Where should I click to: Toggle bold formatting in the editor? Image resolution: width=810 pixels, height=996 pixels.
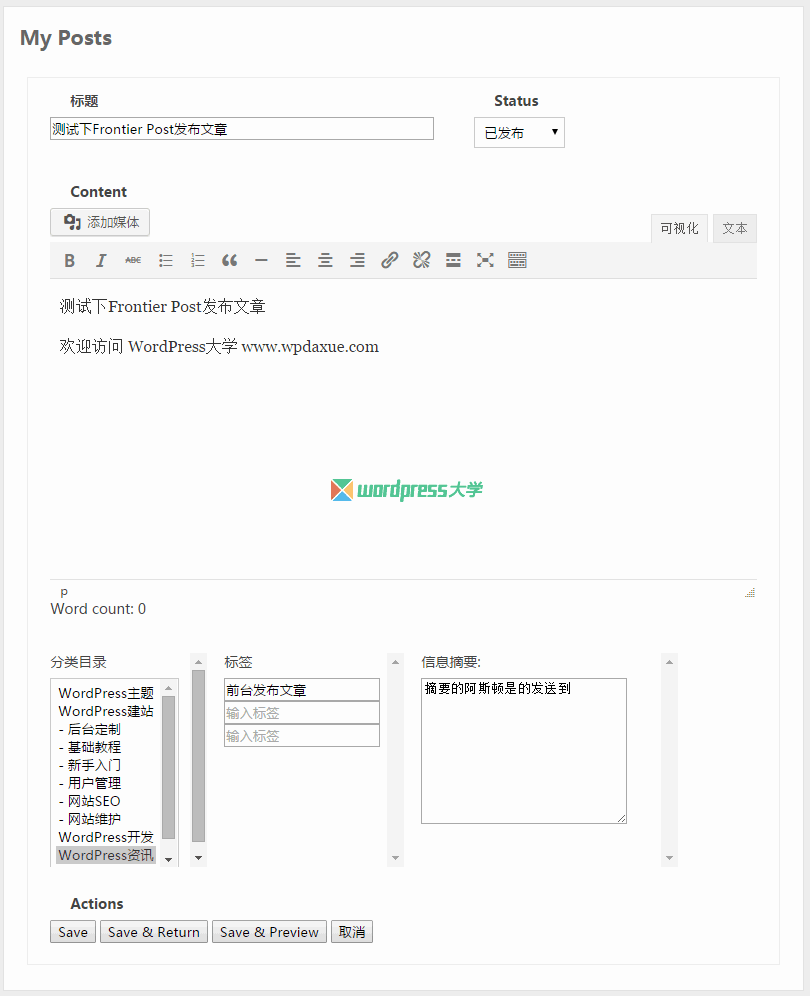(x=69, y=260)
